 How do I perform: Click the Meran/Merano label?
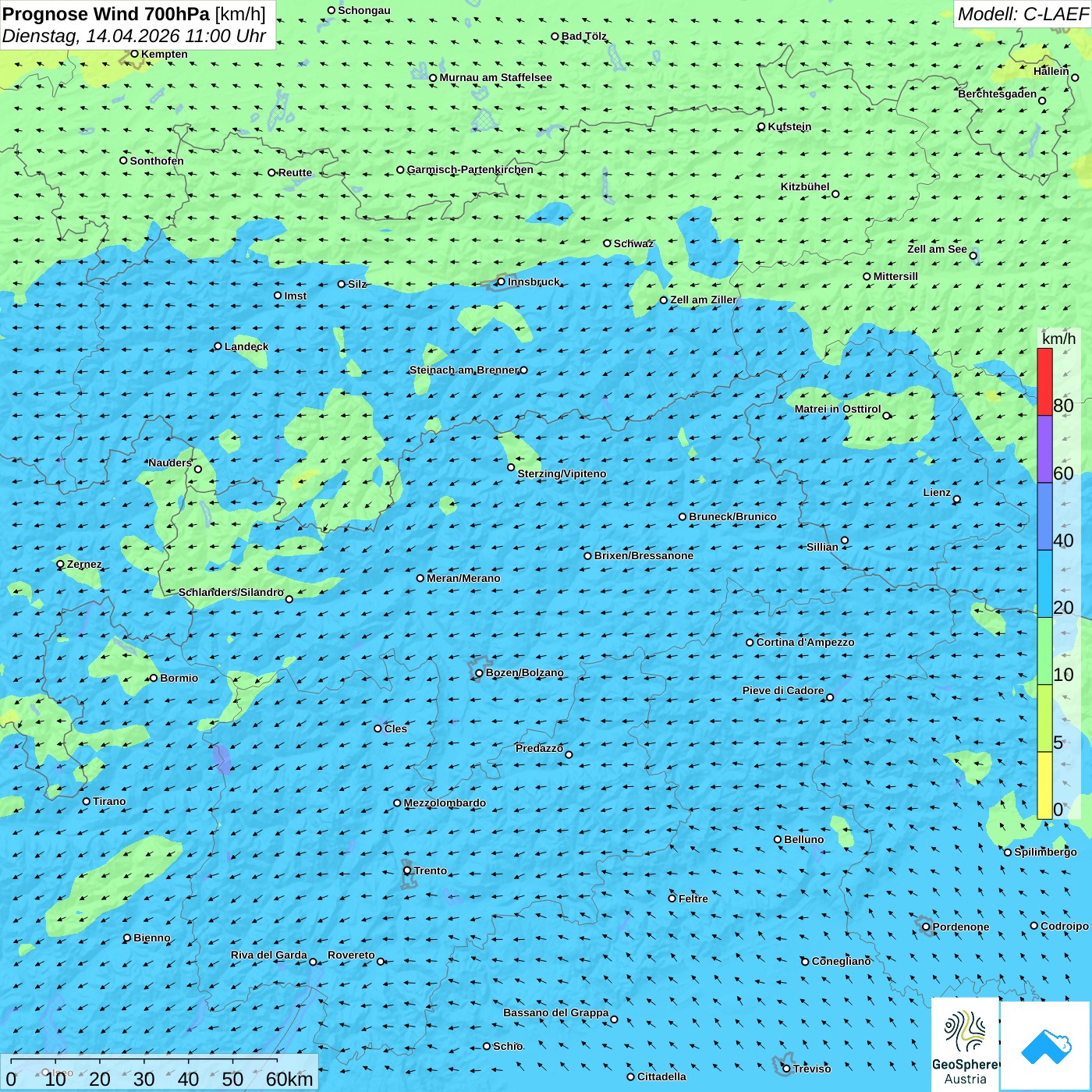pos(463,578)
